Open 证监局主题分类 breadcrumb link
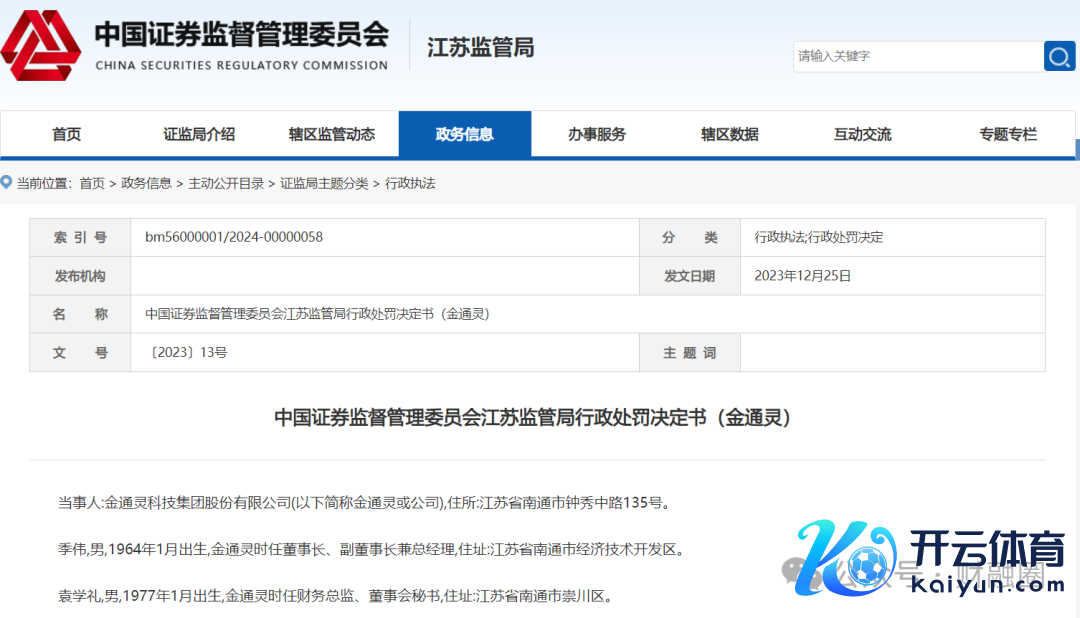 click(324, 183)
